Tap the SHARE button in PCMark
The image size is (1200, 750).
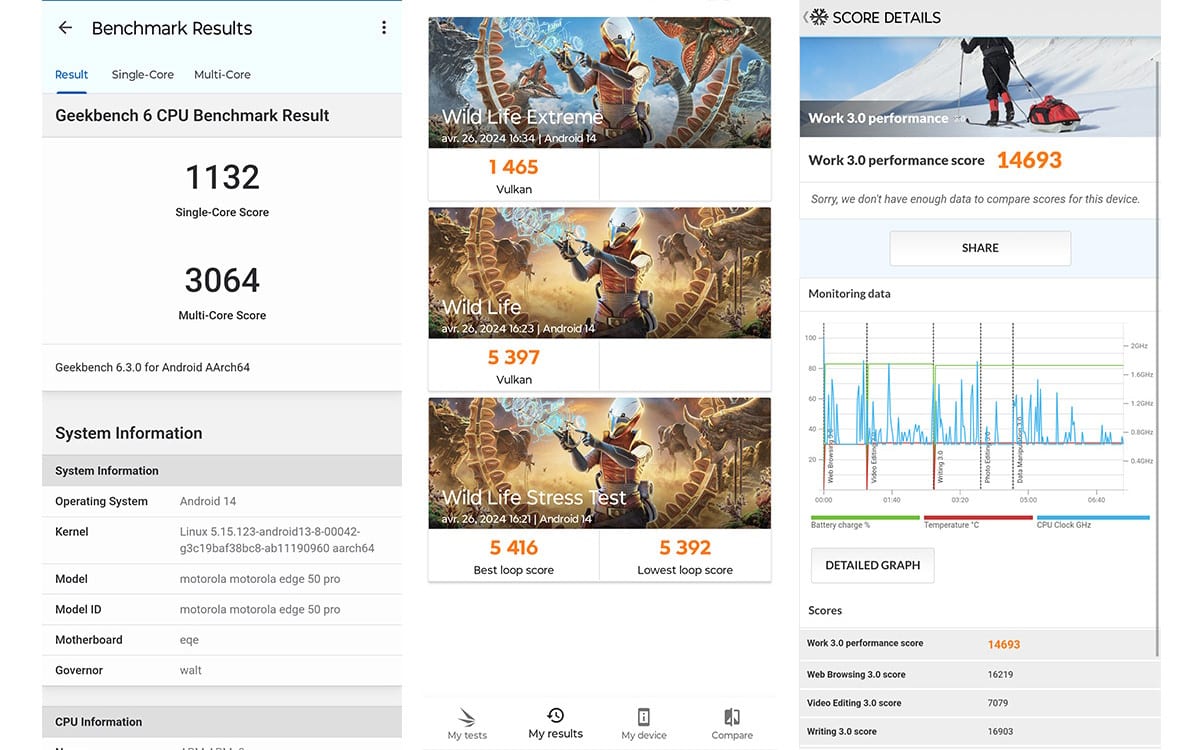[980, 248]
